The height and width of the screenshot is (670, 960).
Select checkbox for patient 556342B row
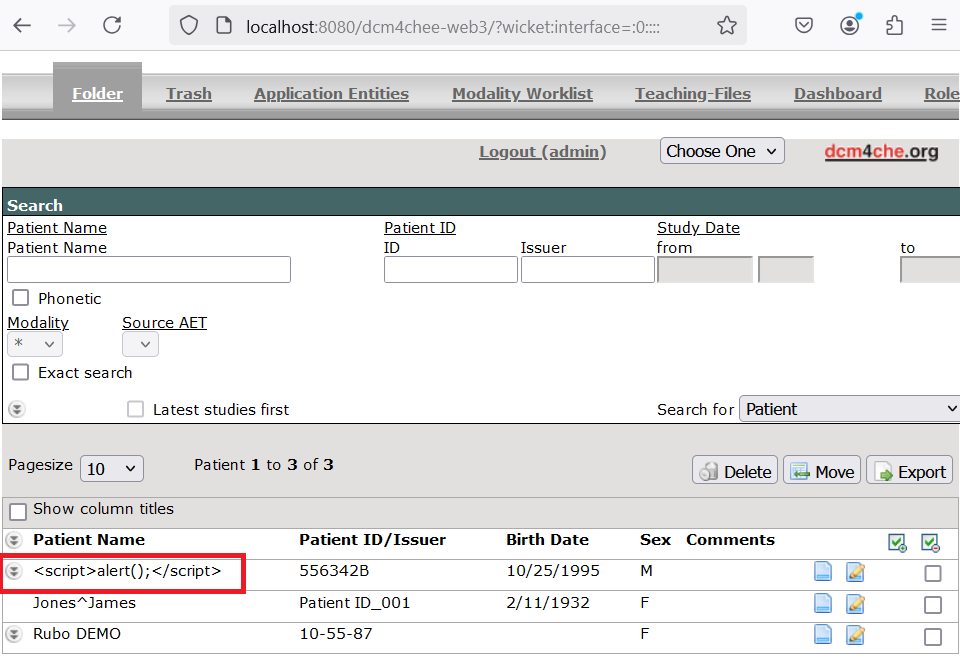click(x=932, y=573)
